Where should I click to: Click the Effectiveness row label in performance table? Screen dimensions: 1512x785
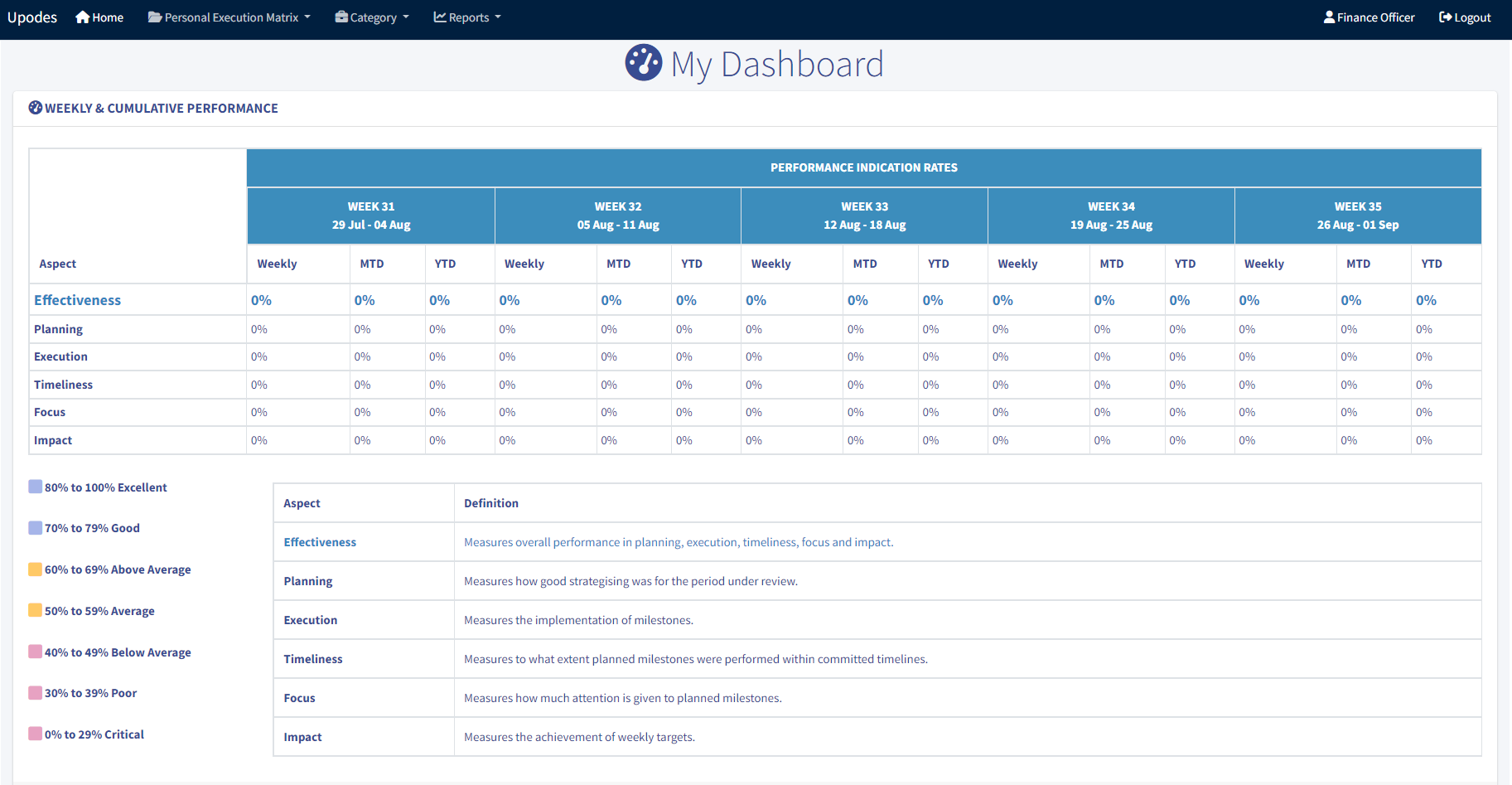click(x=77, y=300)
